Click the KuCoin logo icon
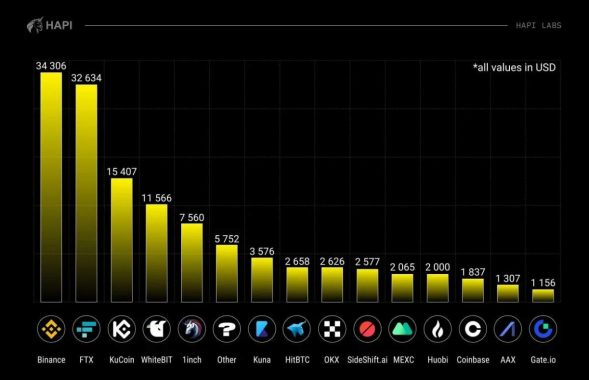 (x=121, y=329)
